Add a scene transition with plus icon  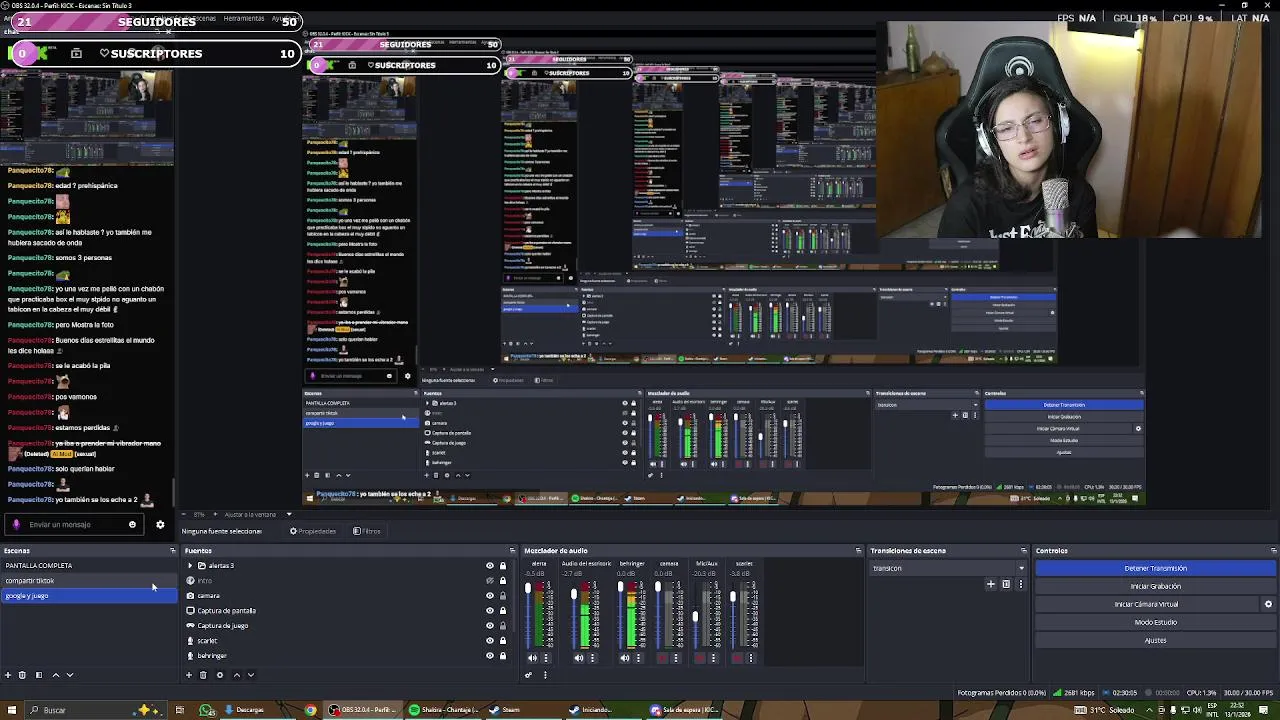click(x=991, y=584)
